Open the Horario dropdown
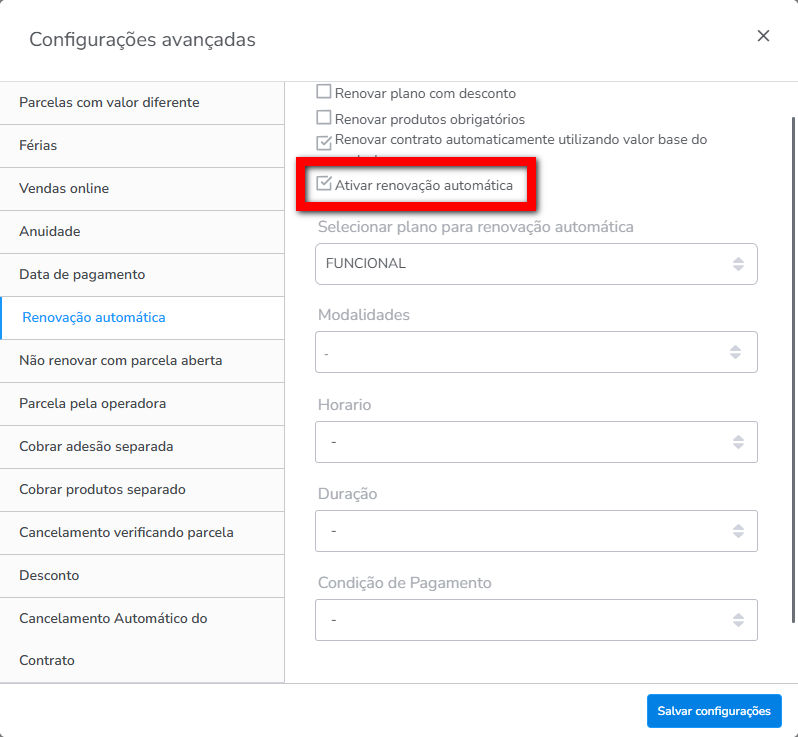 [535, 442]
